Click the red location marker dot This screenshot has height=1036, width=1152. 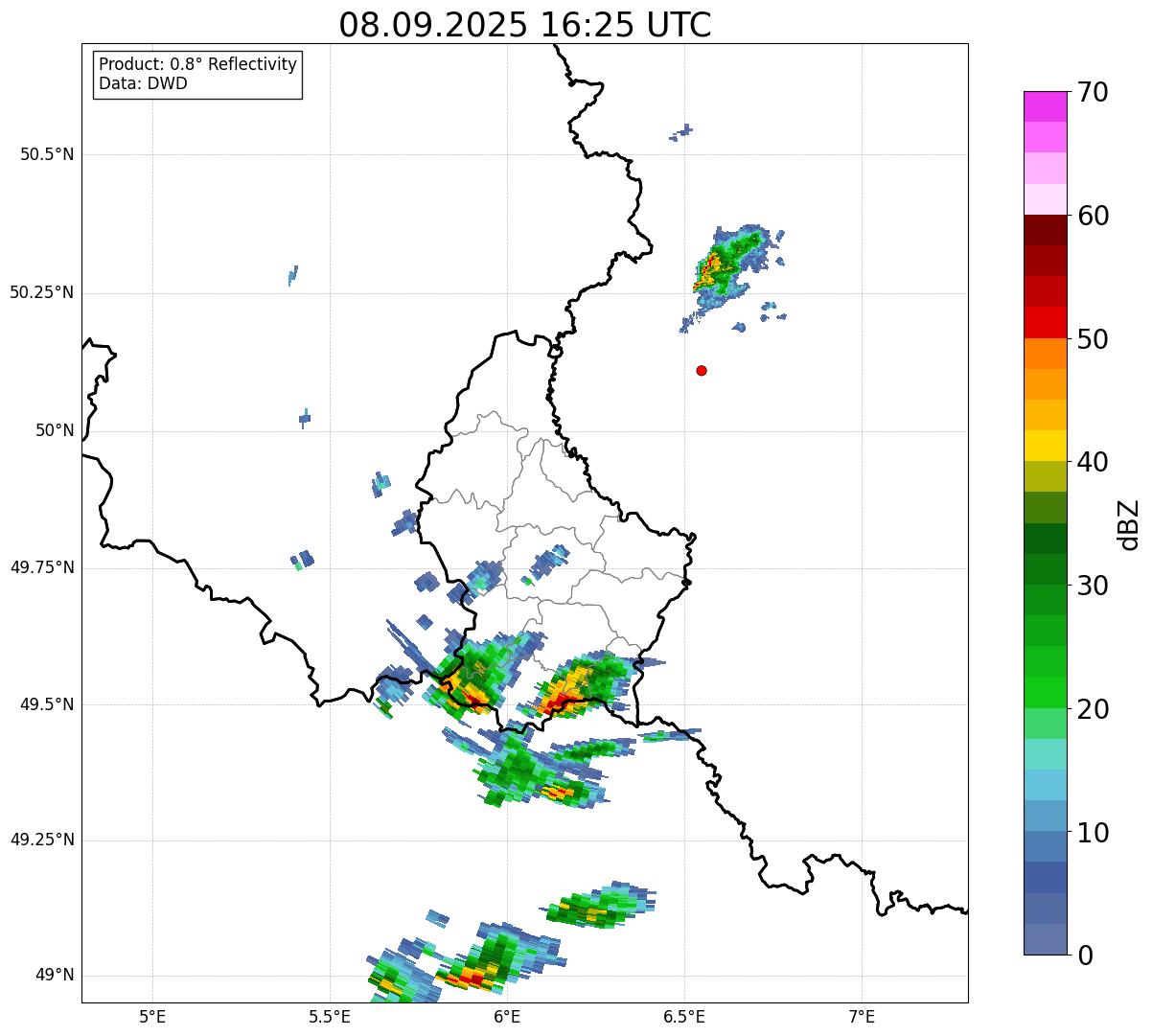[702, 370]
